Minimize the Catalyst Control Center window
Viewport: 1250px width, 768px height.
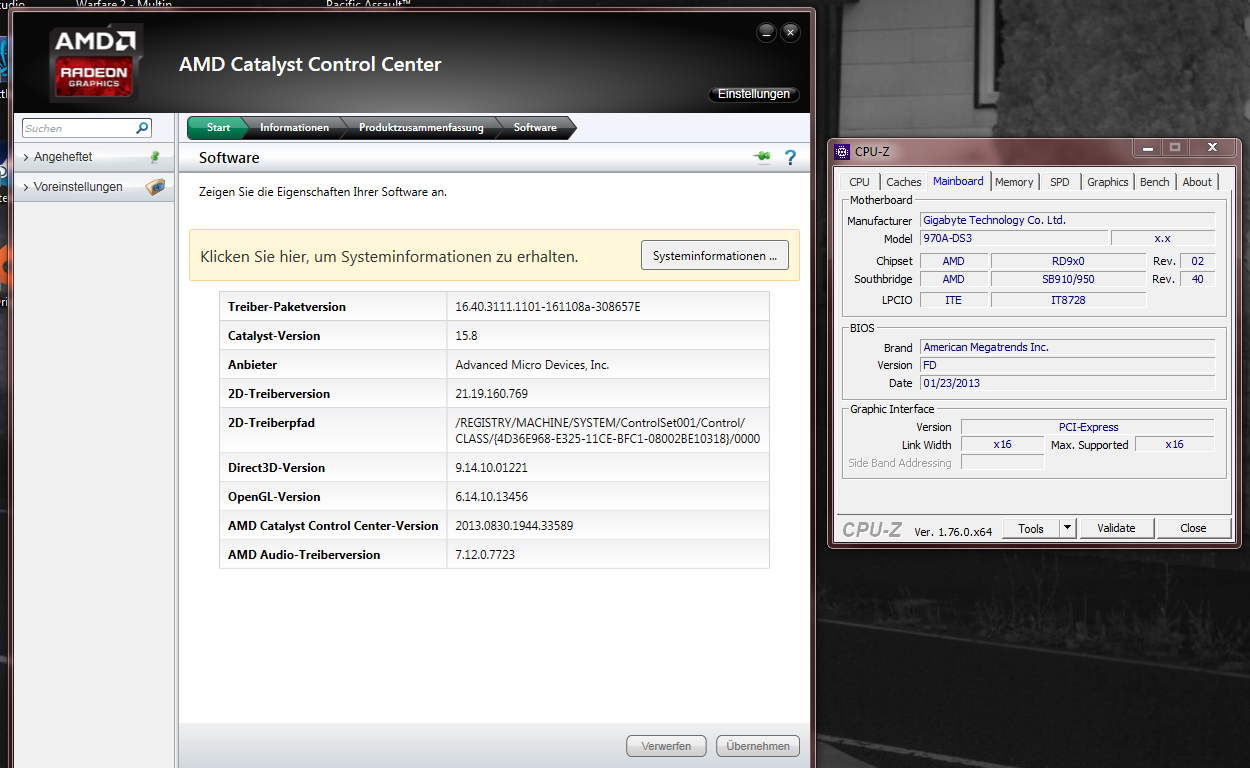pyautogui.click(x=766, y=33)
